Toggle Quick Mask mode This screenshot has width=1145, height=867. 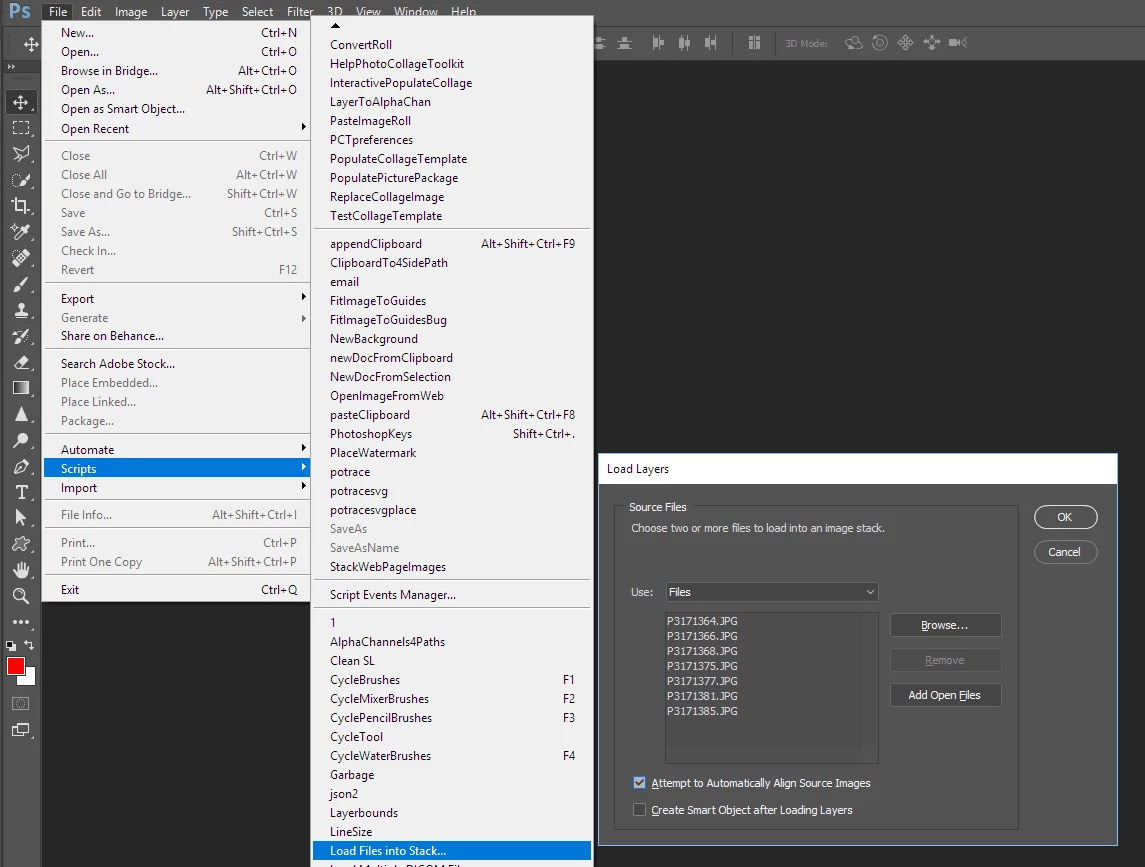[21, 703]
